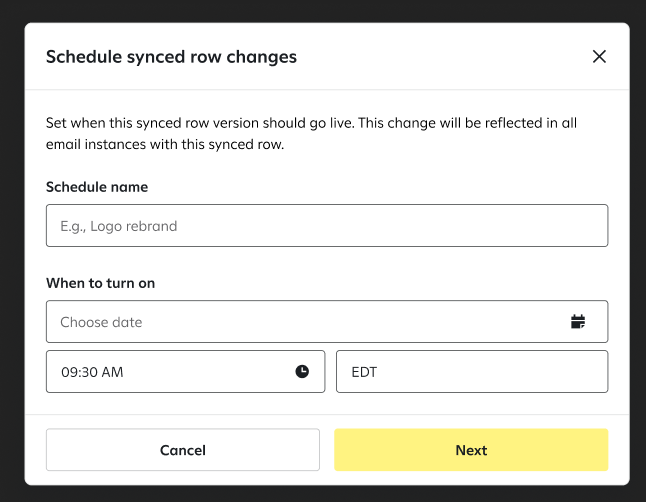Open the EDT timezone selector
This screenshot has height=502, width=646.
[x=472, y=371]
